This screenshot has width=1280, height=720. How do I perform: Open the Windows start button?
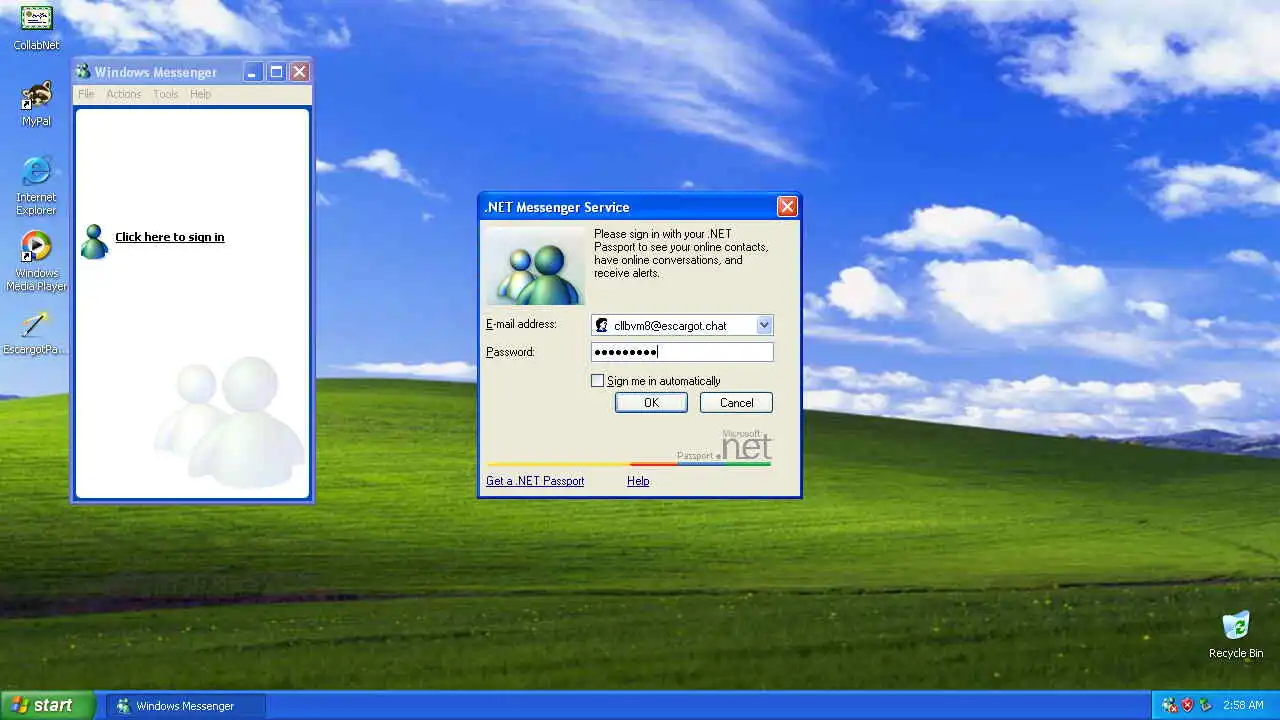pos(47,705)
